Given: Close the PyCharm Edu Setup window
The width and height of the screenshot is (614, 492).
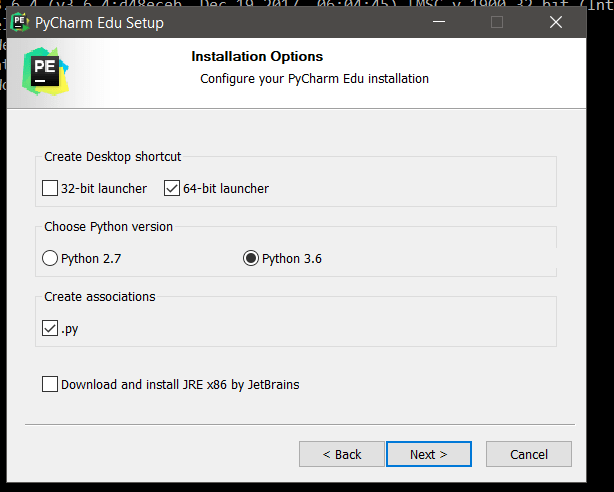Looking at the screenshot, I should [x=556, y=22].
